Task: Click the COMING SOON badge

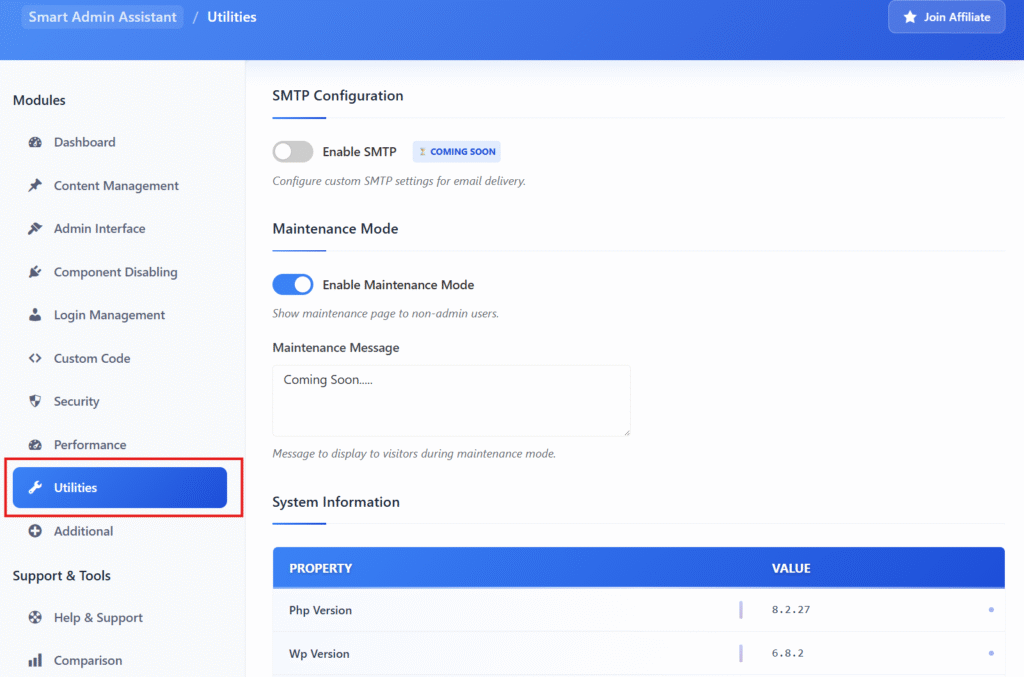Action: tap(456, 151)
